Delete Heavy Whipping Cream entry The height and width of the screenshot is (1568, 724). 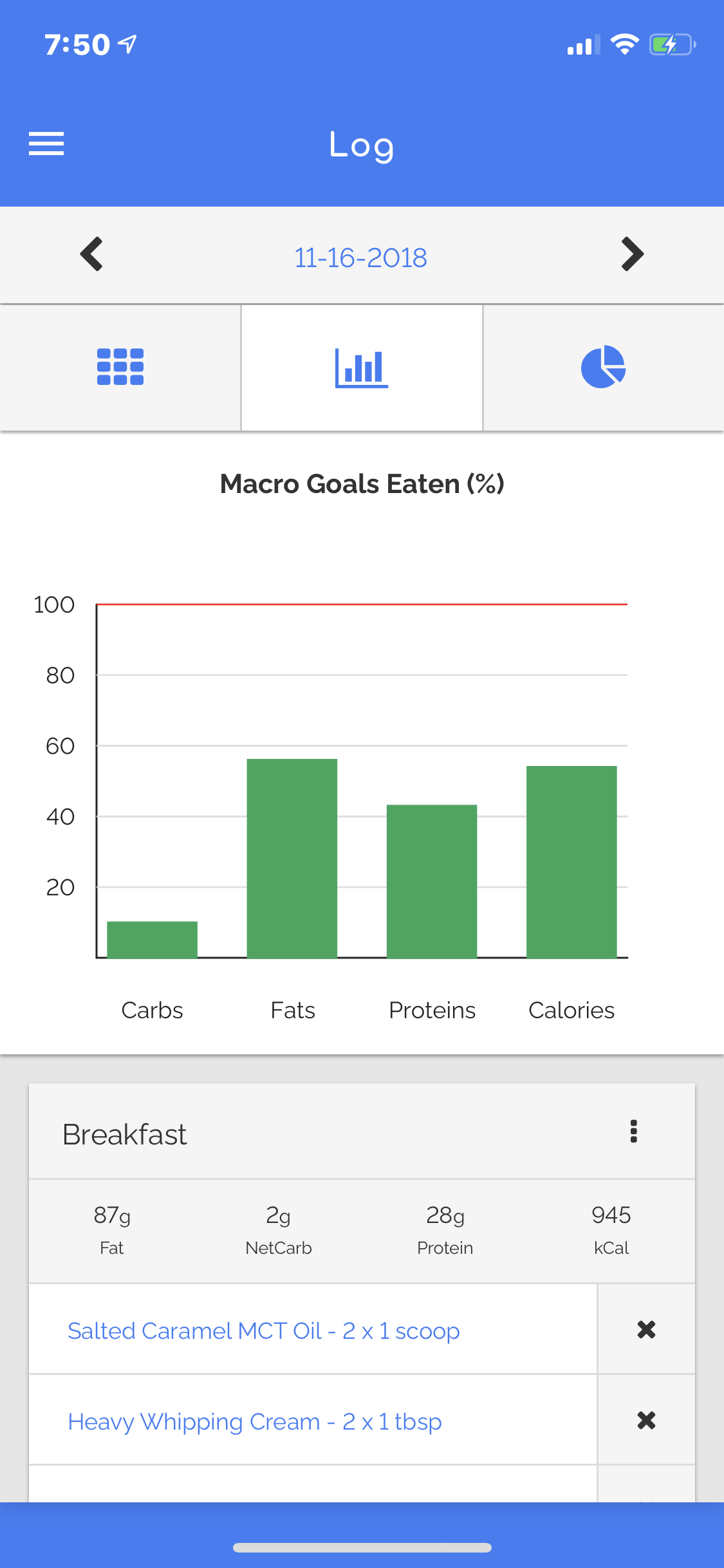[646, 1420]
